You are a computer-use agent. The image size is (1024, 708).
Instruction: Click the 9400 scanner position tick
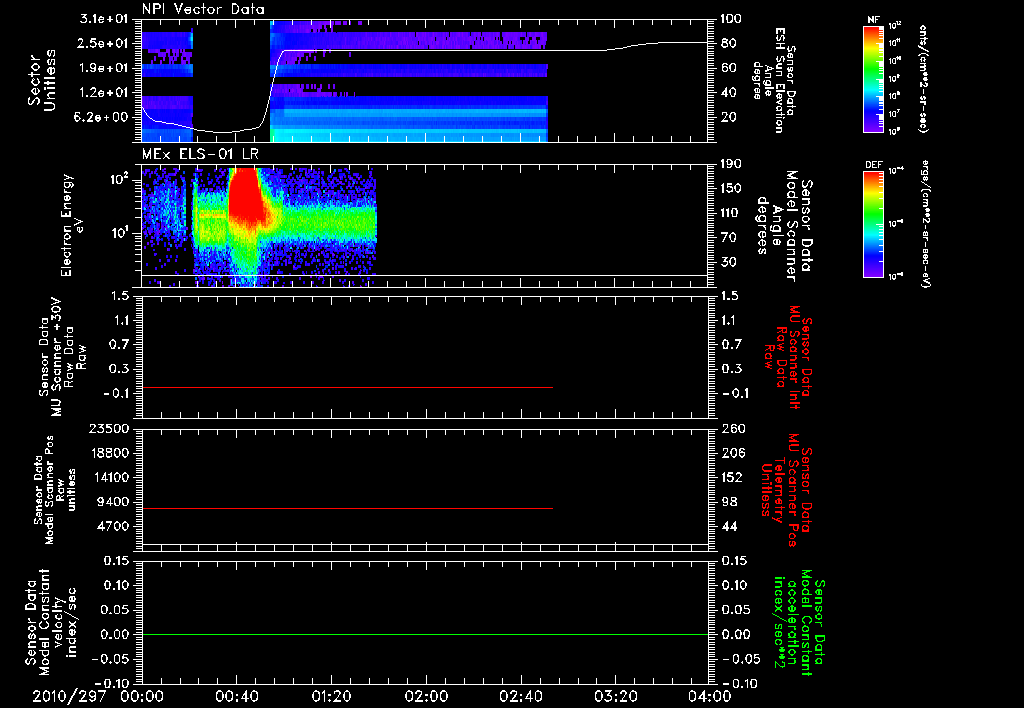coord(114,502)
